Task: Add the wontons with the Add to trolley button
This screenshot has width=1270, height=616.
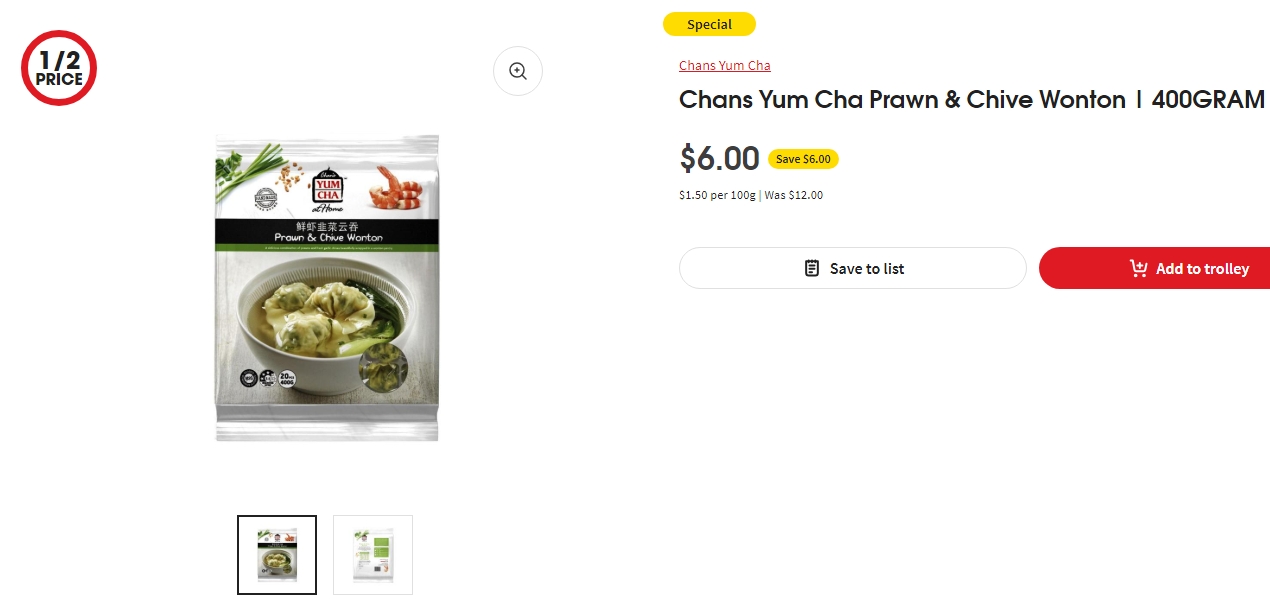Action: tap(1154, 268)
